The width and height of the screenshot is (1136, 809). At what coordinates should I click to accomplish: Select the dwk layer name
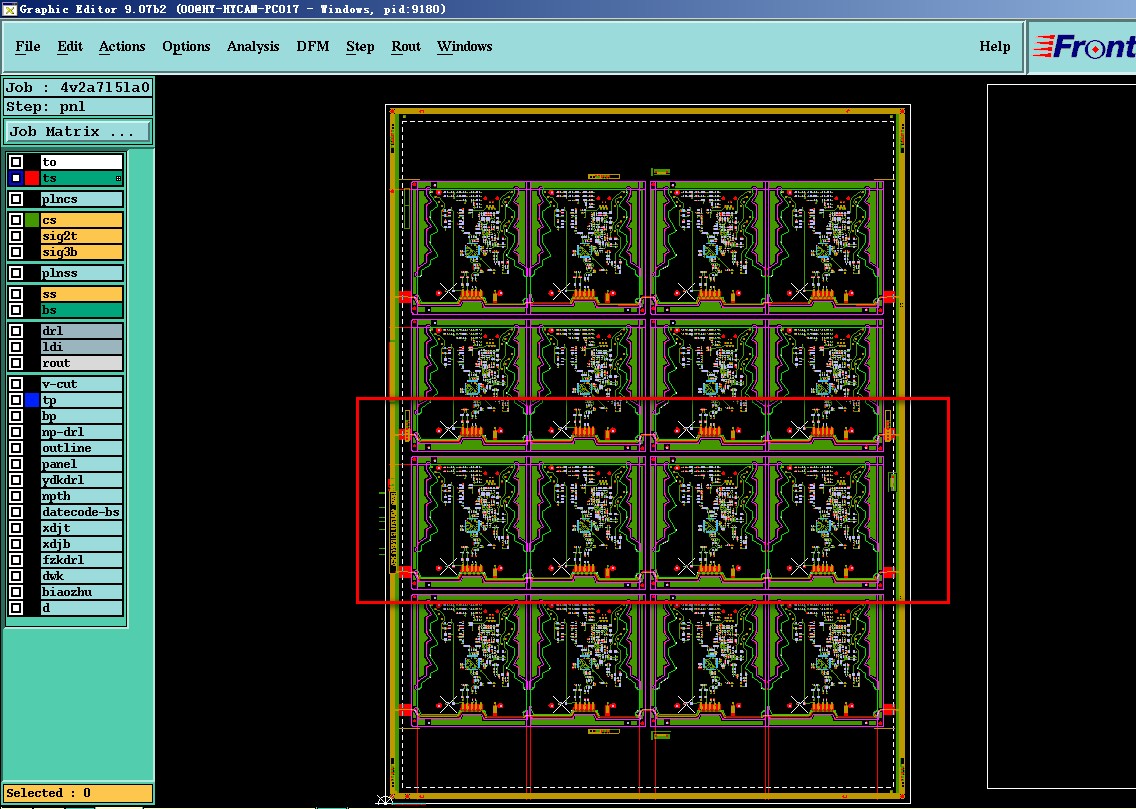tap(81, 576)
